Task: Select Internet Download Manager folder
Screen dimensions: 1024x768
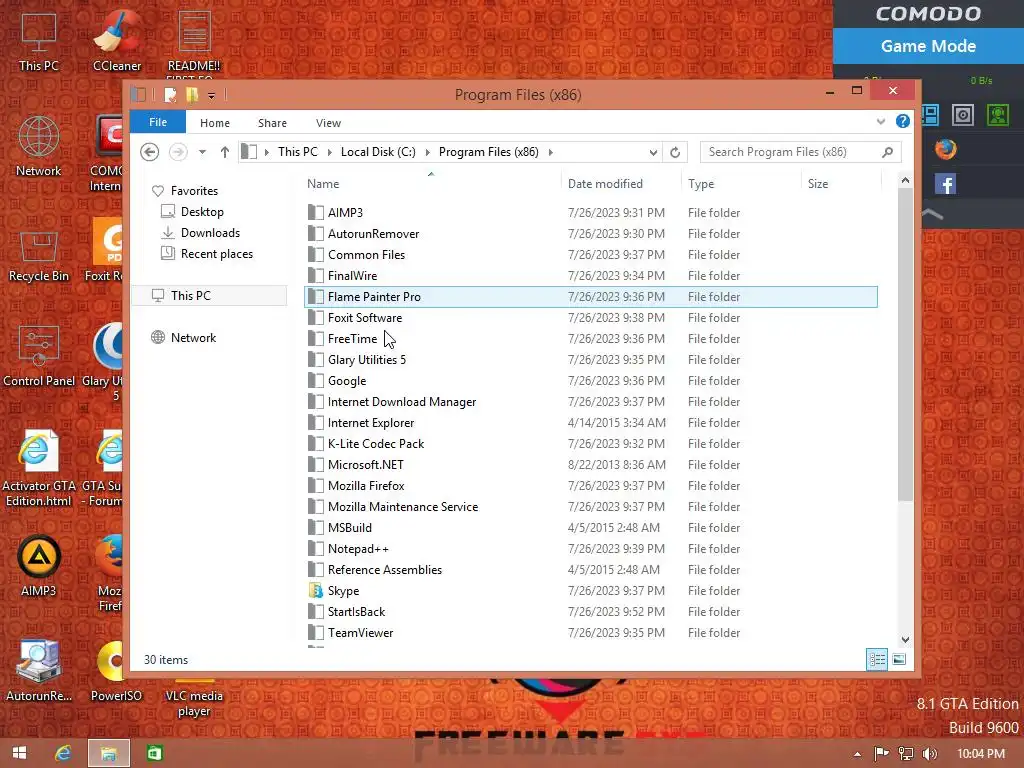Action: point(591,402)
